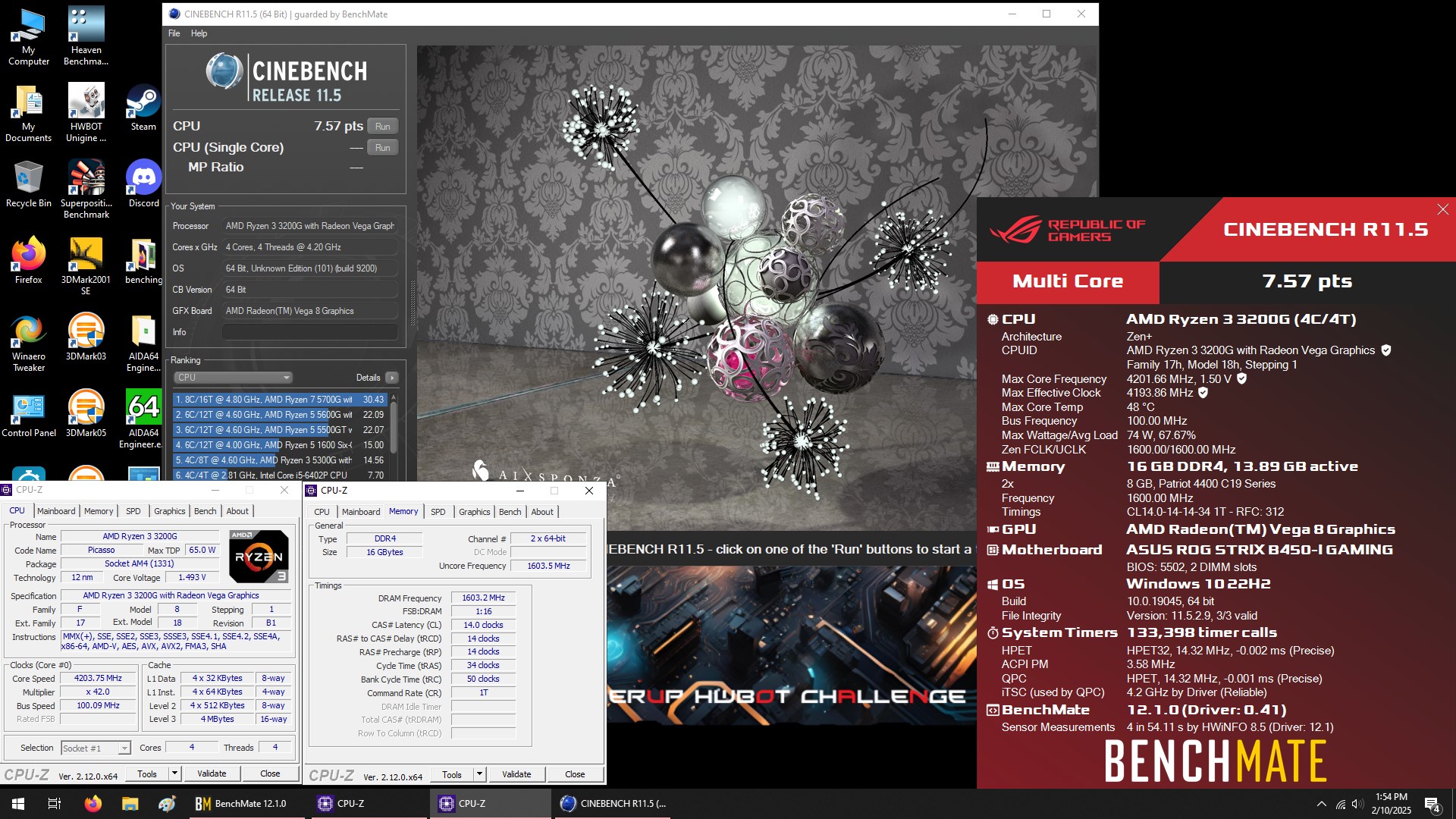Open the 3DMark2001 SE shortcut
The height and width of the screenshot is (819, 1456).
[86, 266]
